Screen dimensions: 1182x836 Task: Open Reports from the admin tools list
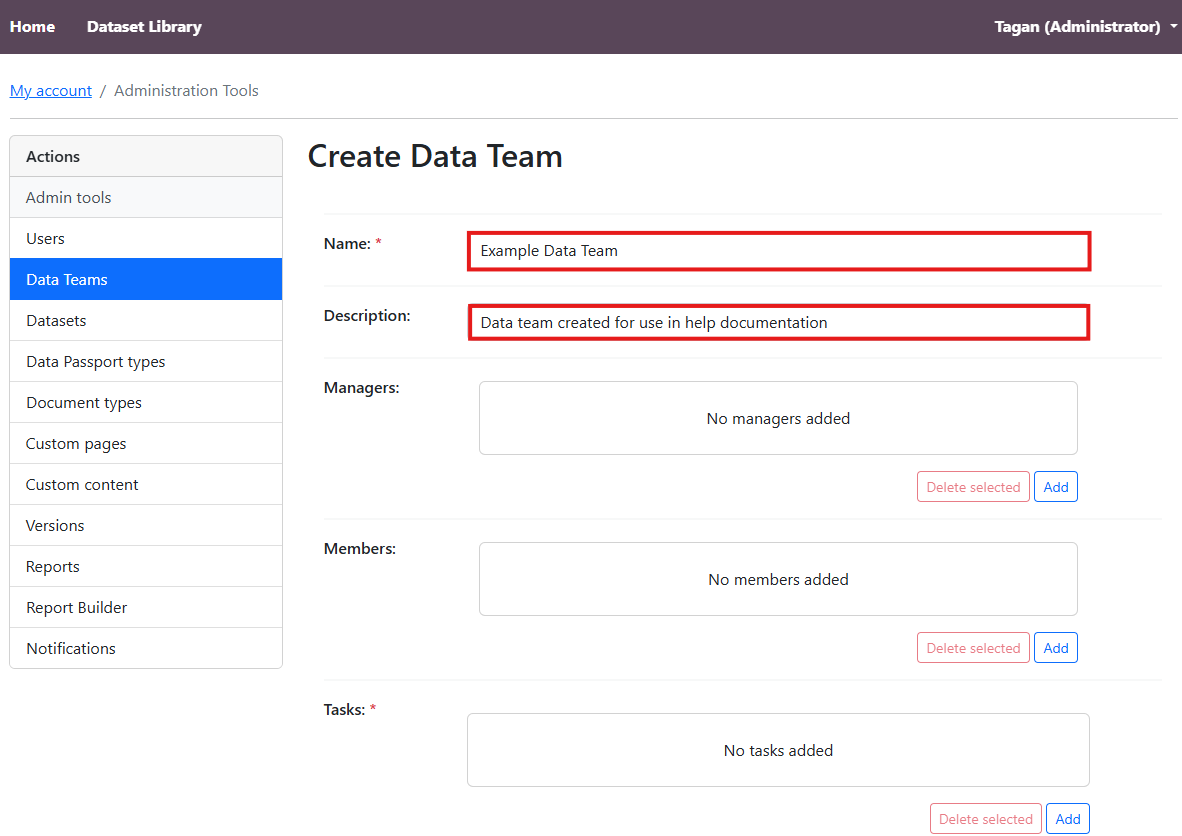click(53, 567)
